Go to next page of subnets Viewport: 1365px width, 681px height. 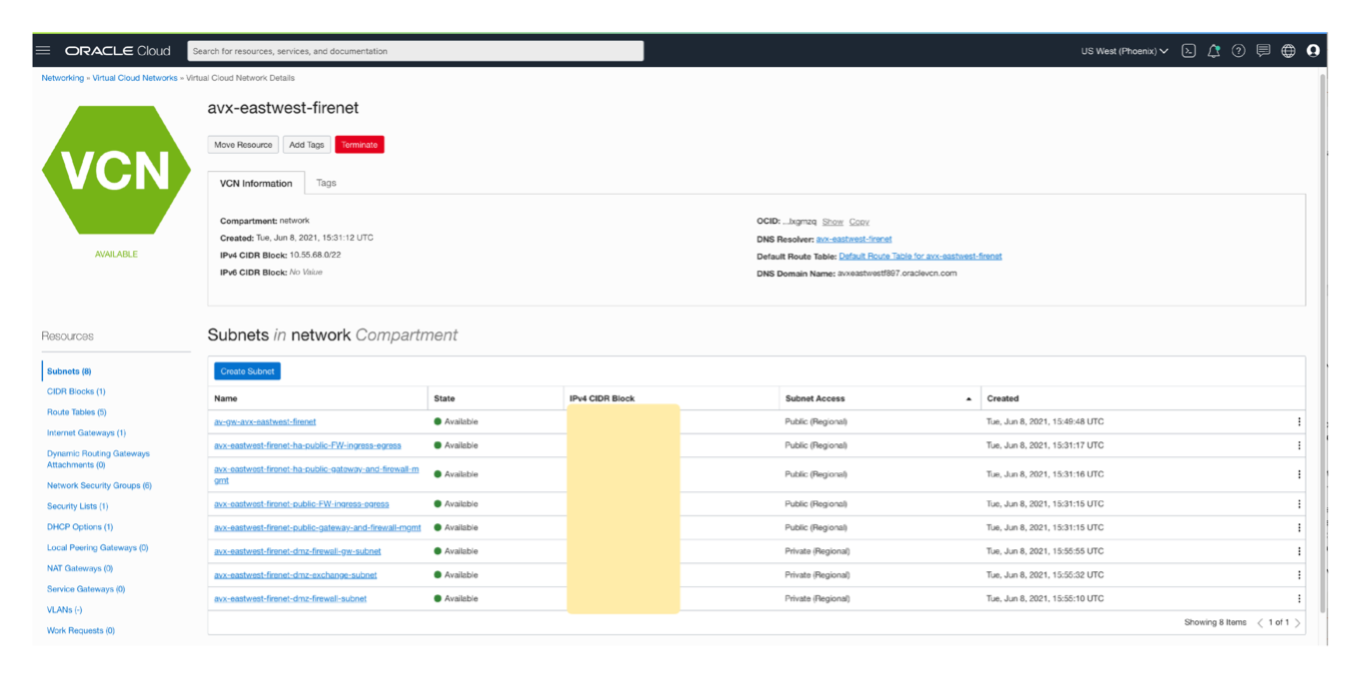pyautogui.click(x=1298, y=623)
